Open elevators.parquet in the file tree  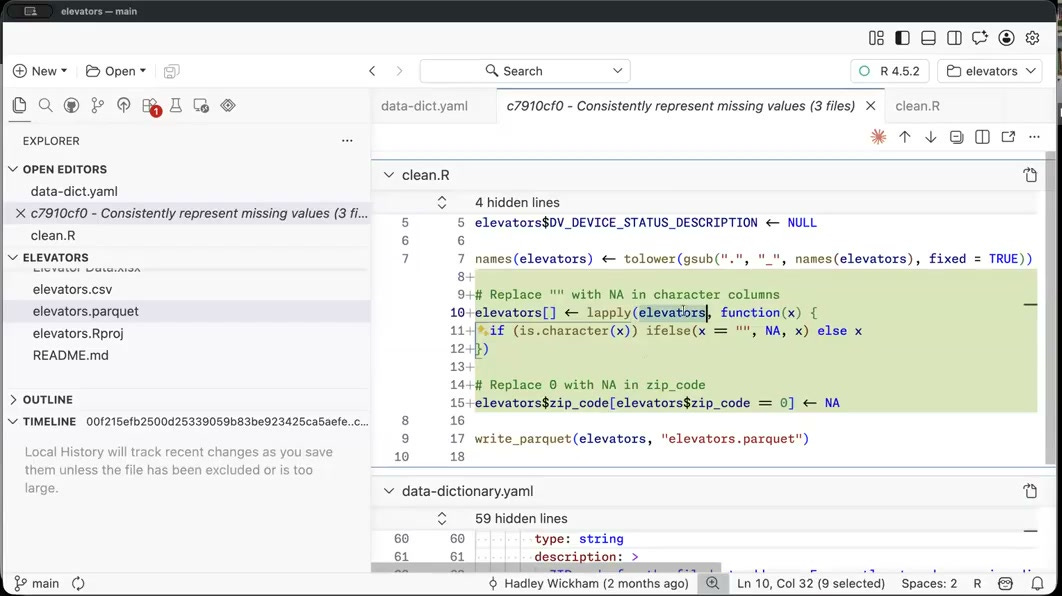point(85,311)
